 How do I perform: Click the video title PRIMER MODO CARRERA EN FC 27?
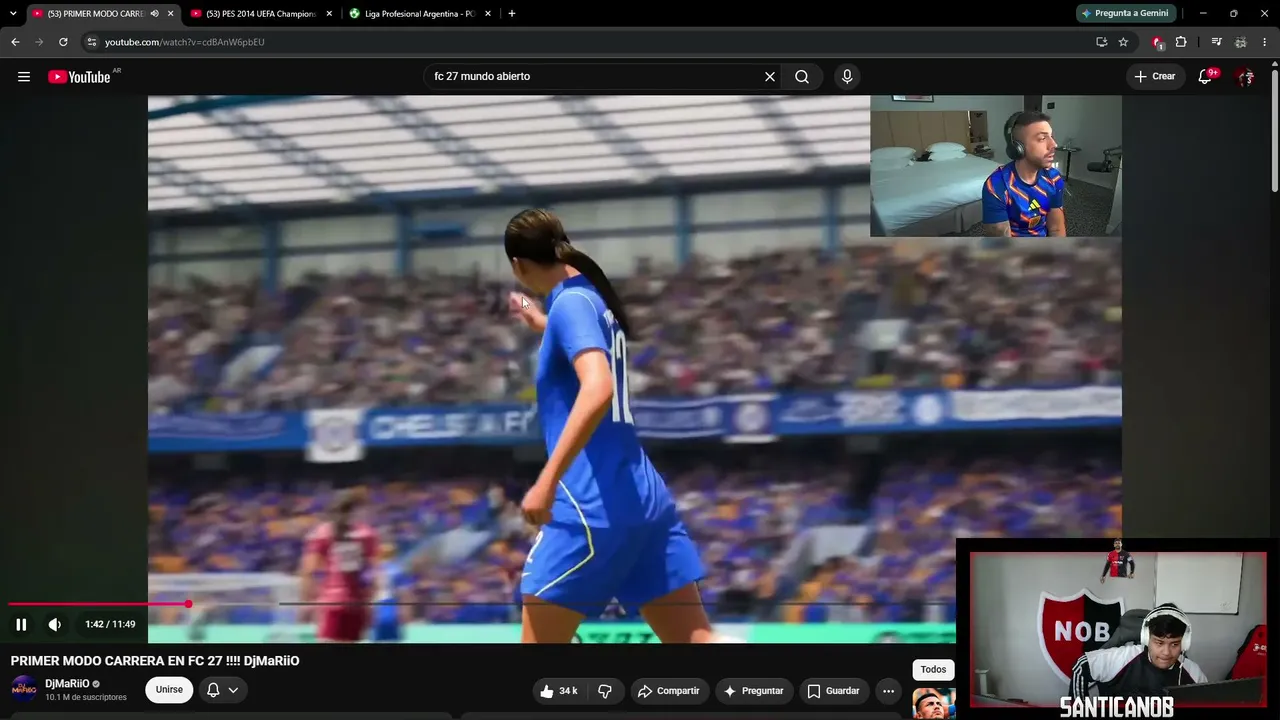click(x=155, y=661)
